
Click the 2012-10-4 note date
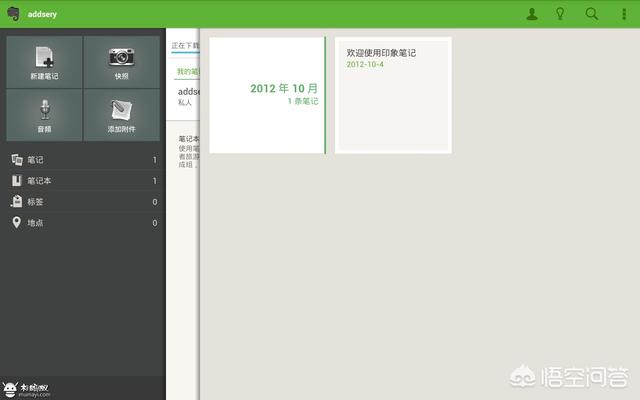365,64
